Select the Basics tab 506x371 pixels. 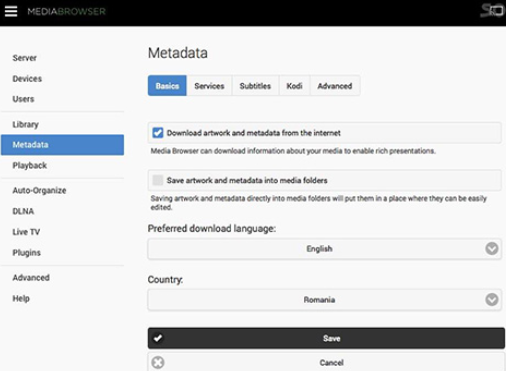167,86
